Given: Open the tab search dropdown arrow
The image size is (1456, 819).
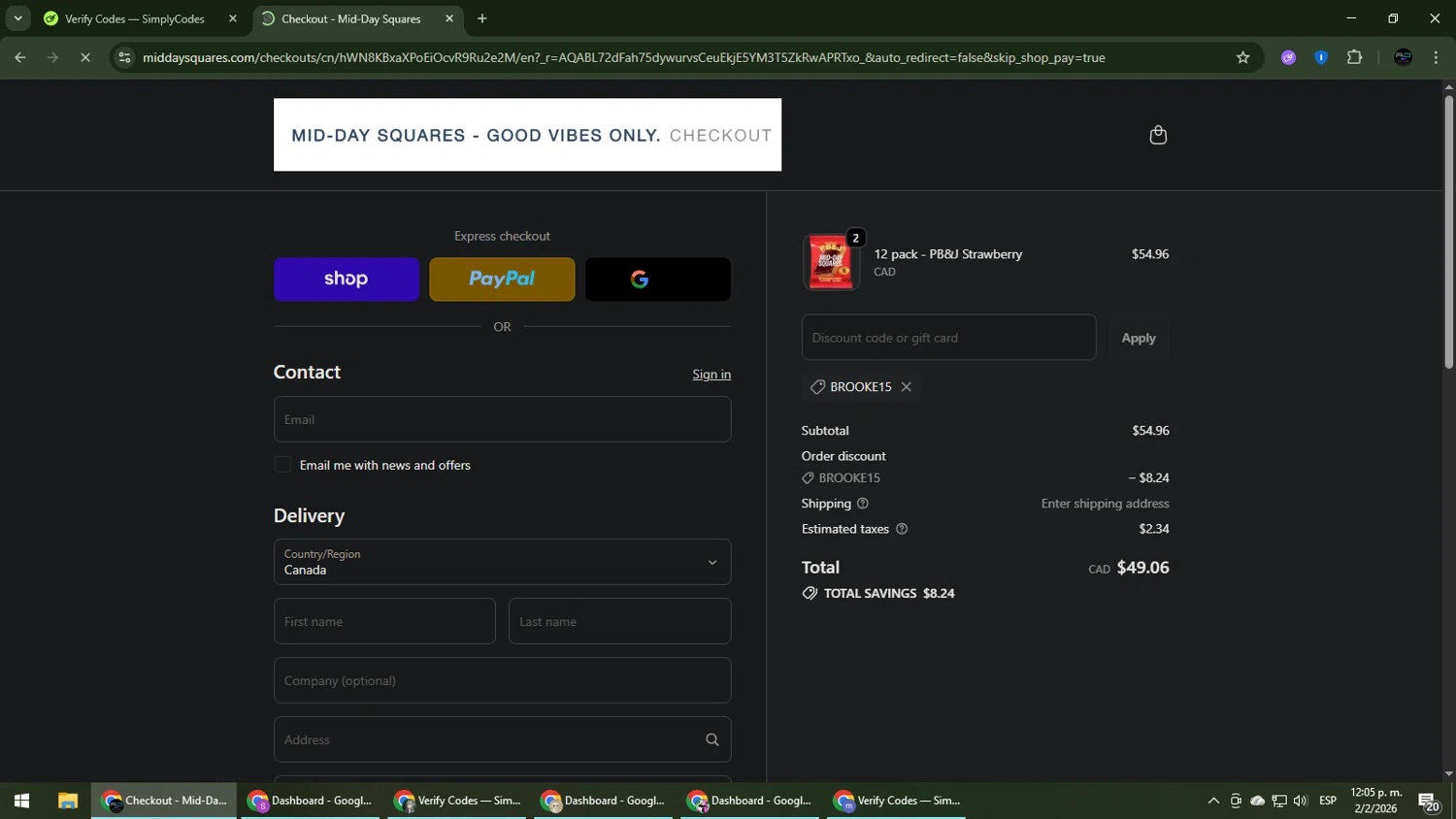Looking at the screenshot, I should [17, 18].
